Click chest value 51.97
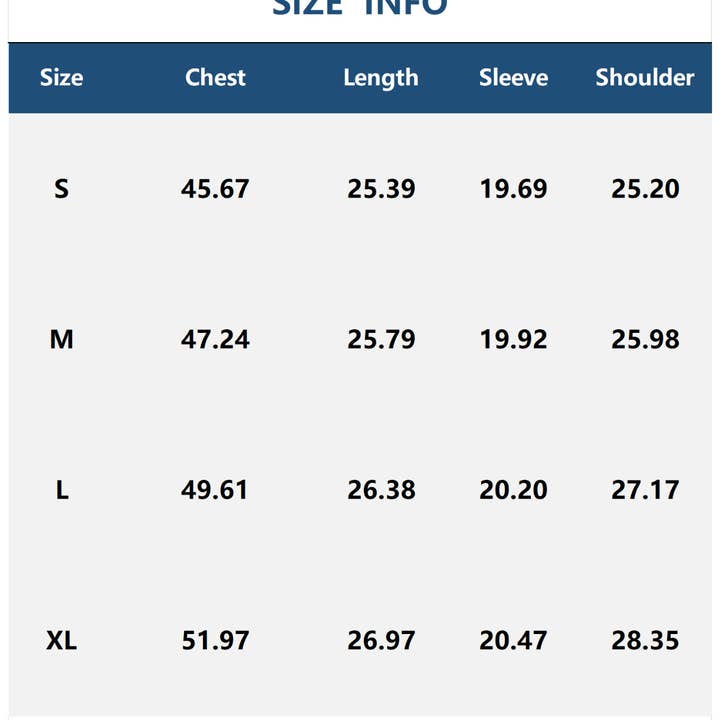 click(215, 640)
